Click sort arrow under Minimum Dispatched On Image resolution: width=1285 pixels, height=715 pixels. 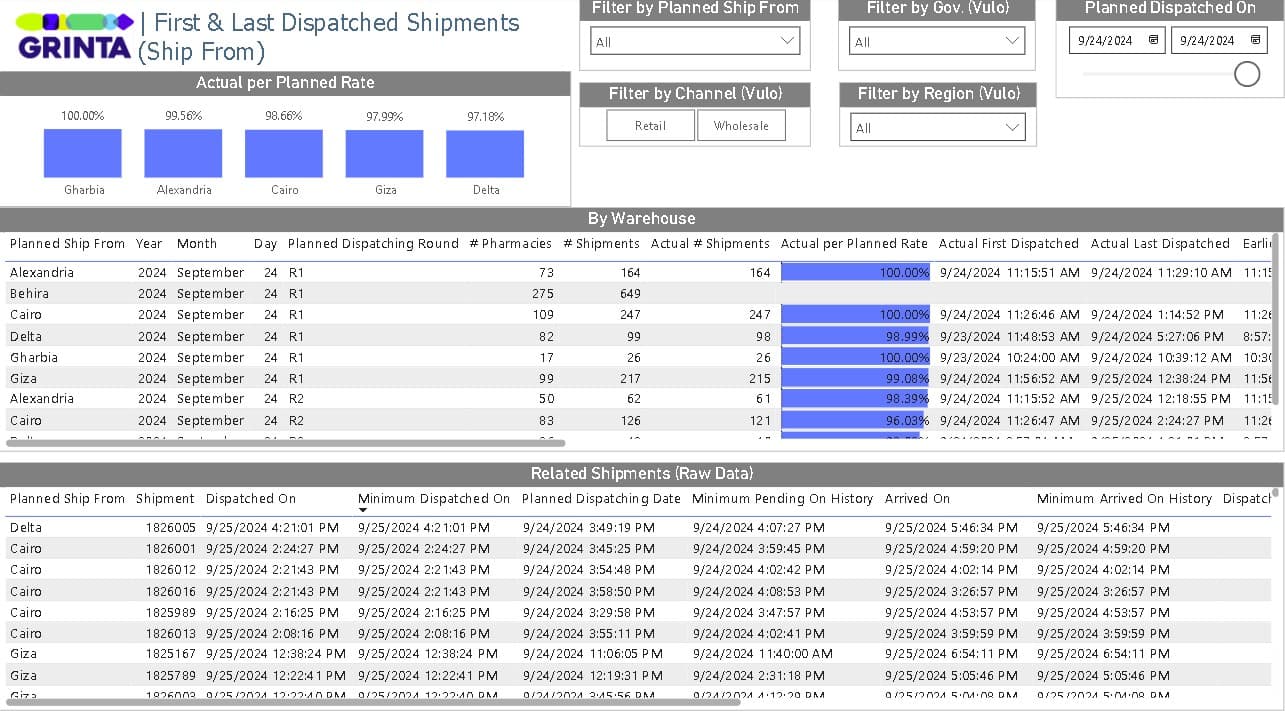[x=363, y=511]
